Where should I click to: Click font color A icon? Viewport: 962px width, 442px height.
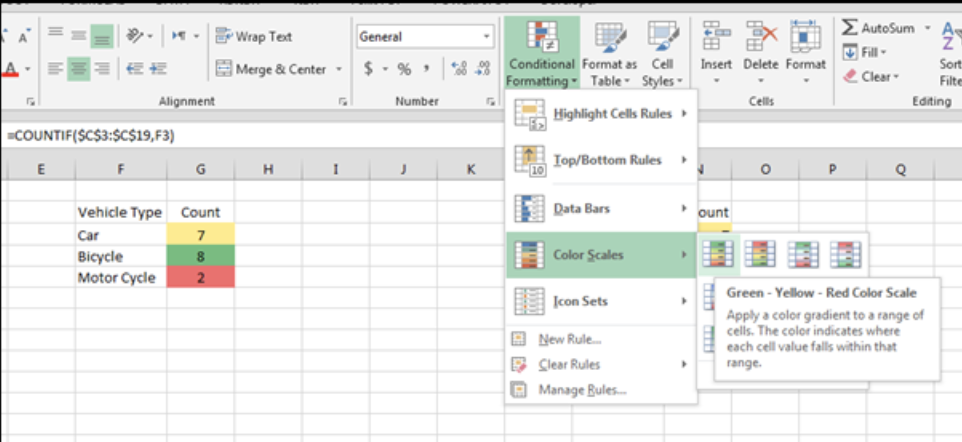[x=12, y=69]
